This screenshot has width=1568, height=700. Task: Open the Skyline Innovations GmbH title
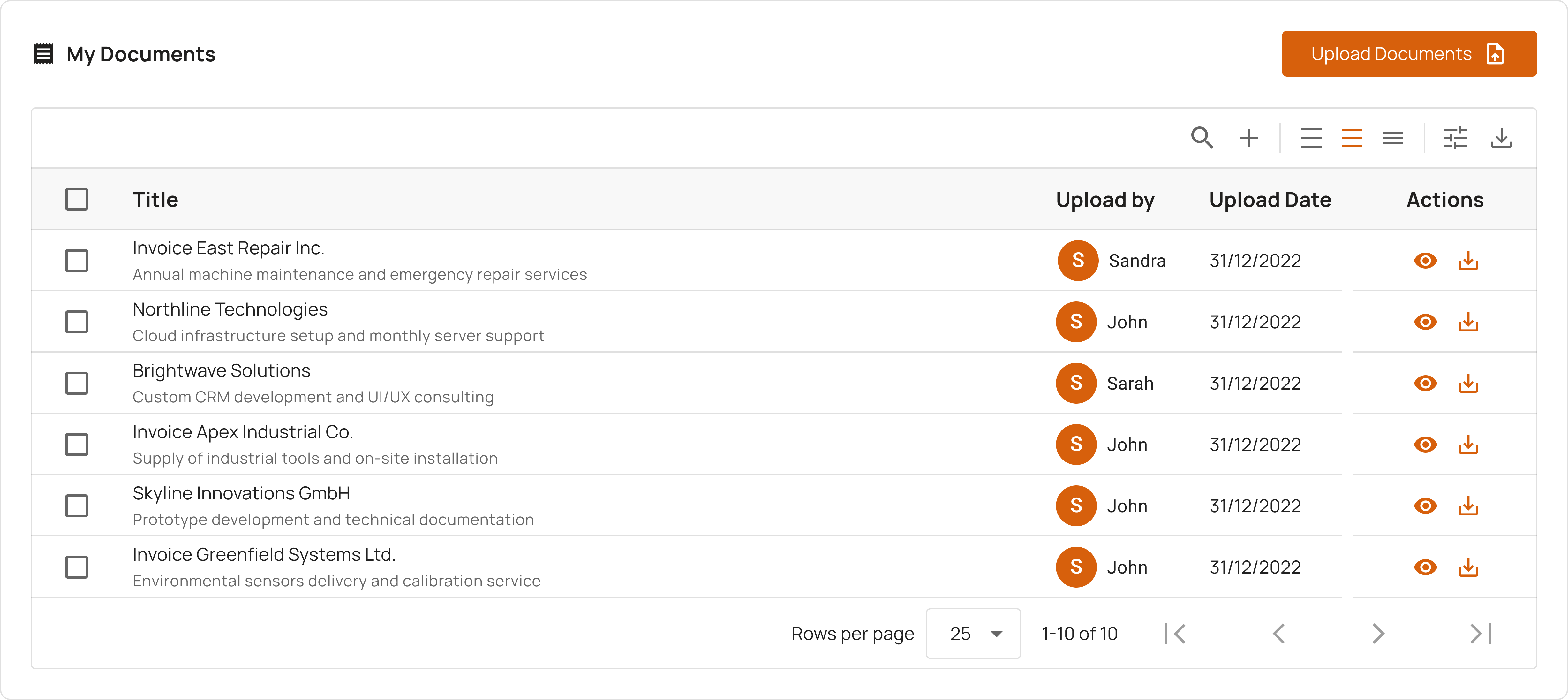pyautogui.click(x=241, y=493)
